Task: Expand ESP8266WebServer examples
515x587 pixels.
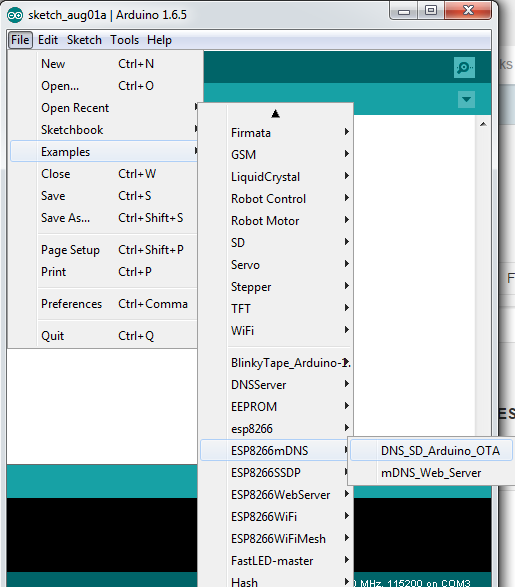Action: point(276,495)
